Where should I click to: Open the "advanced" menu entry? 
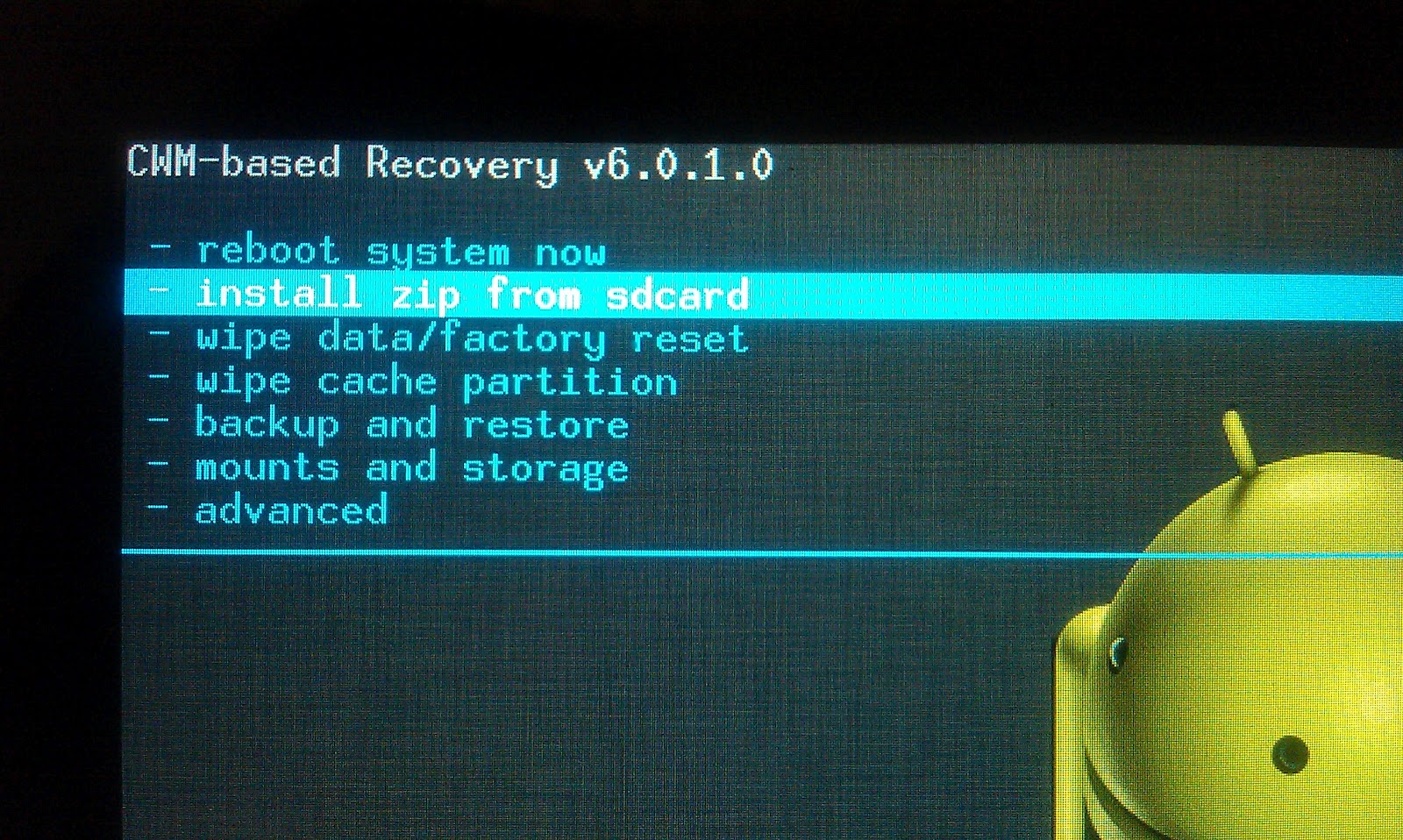click(x=291, y=510)
